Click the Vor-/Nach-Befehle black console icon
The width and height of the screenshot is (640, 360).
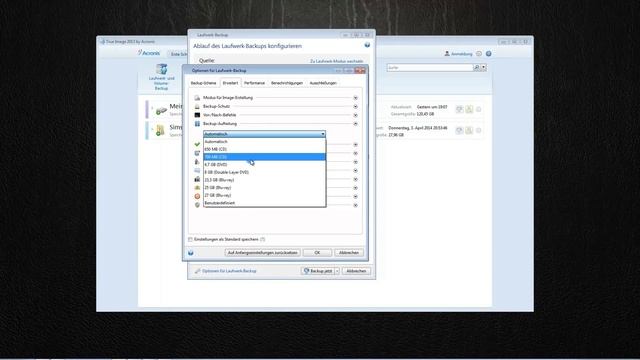click(x=197, y=115)
